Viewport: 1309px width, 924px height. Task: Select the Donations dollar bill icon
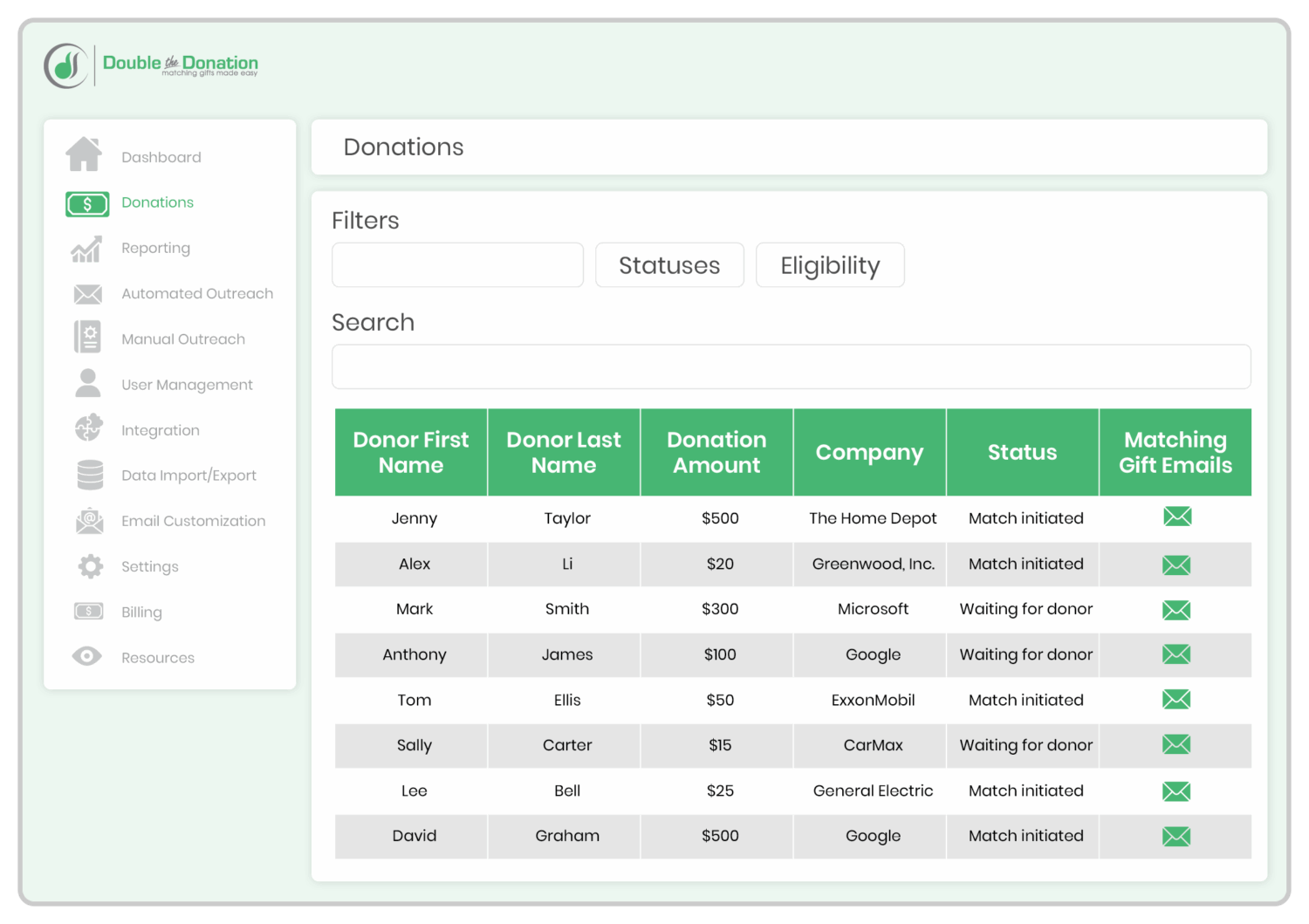[x=87, y=204]
